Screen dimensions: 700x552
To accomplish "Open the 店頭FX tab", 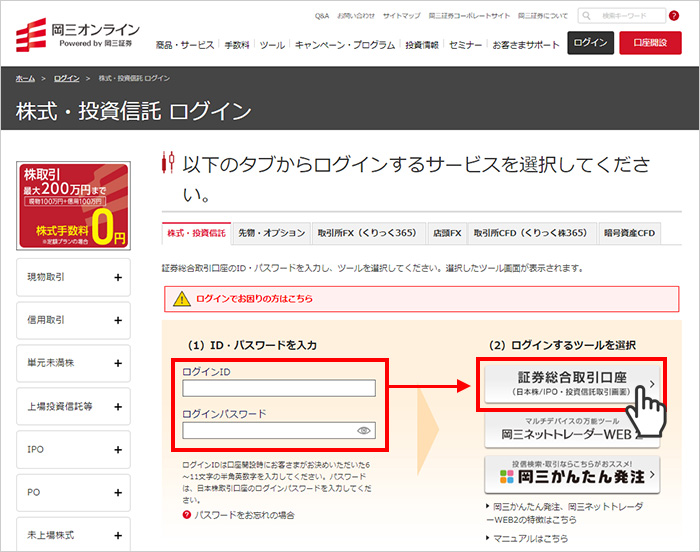I will (447, 233).
